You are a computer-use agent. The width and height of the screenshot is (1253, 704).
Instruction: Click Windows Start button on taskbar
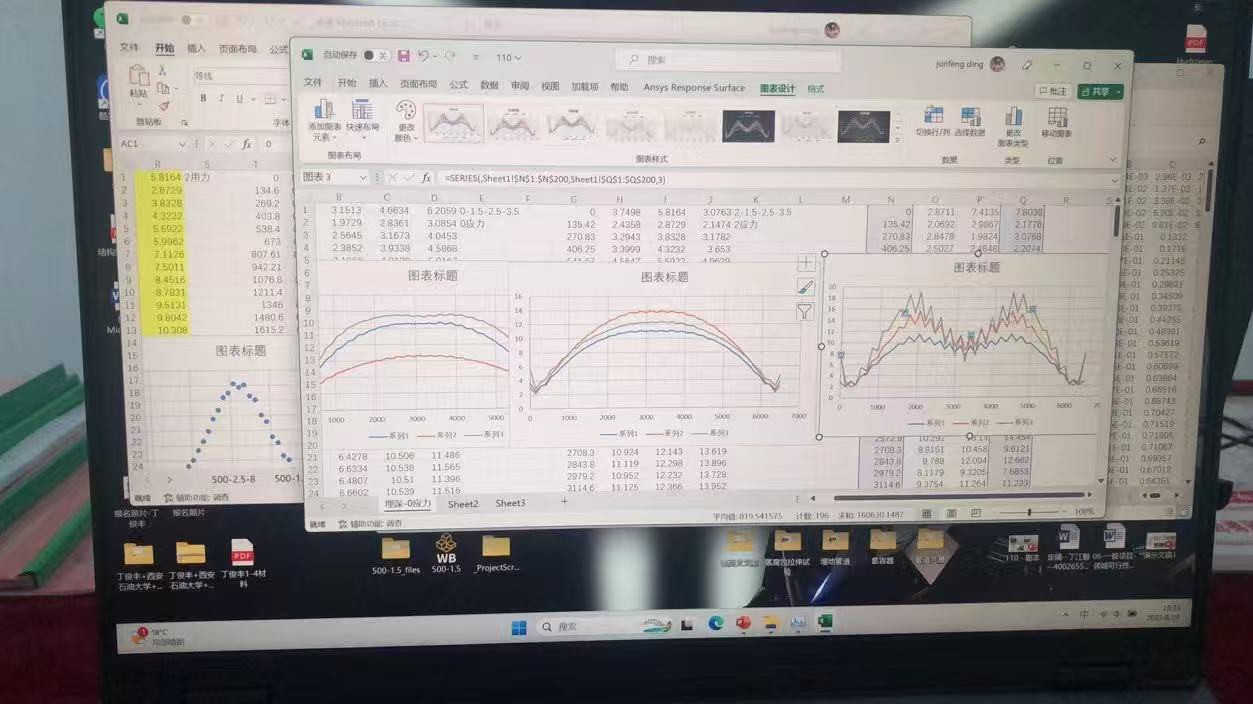(519, 628)
